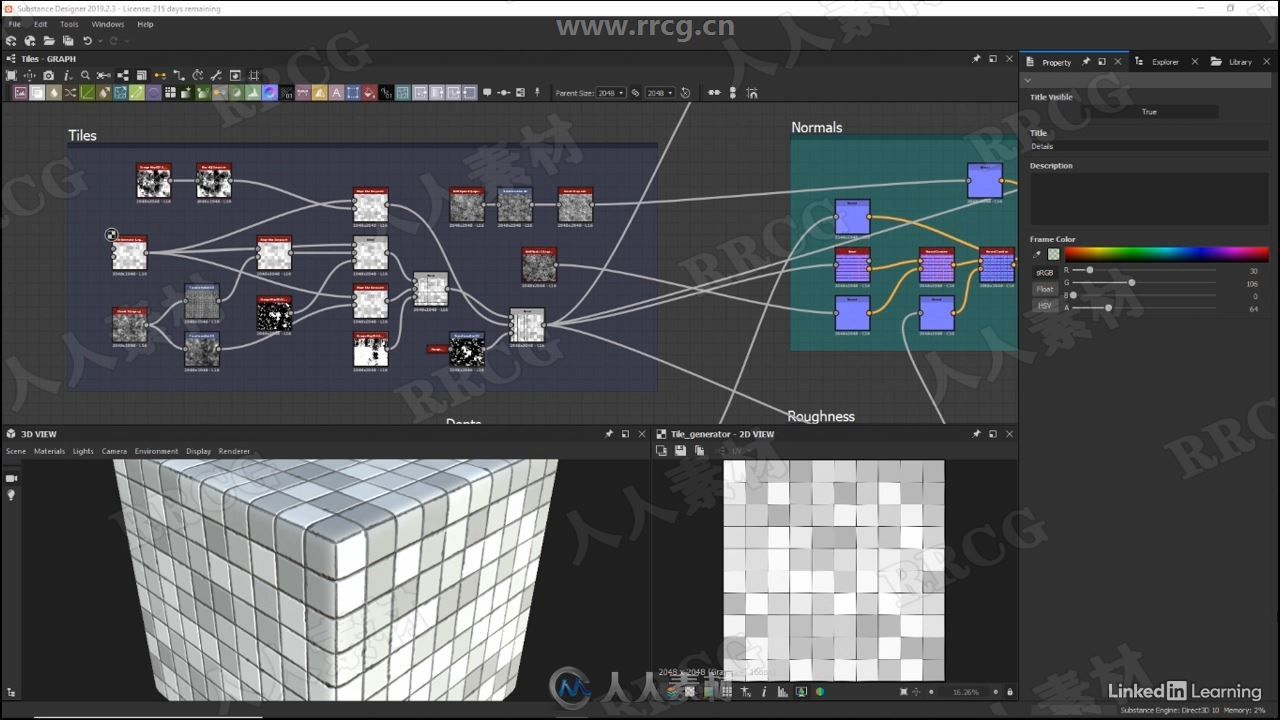Pin the Tiles GRAPH panel
This screenshot has height=720, width=1280.
[976, 59]
